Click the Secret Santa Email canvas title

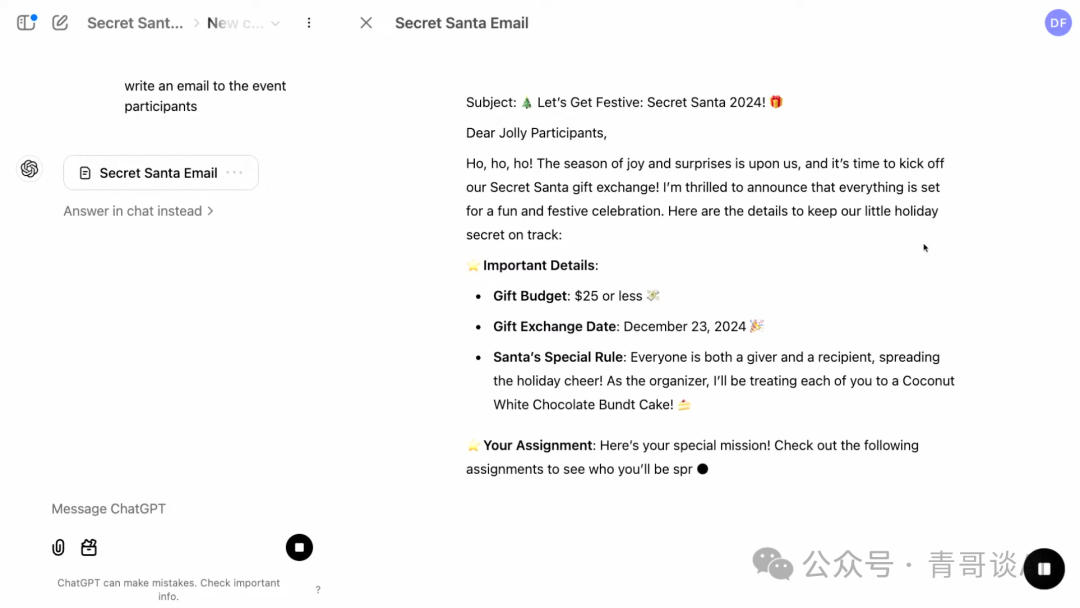(462, 23)
